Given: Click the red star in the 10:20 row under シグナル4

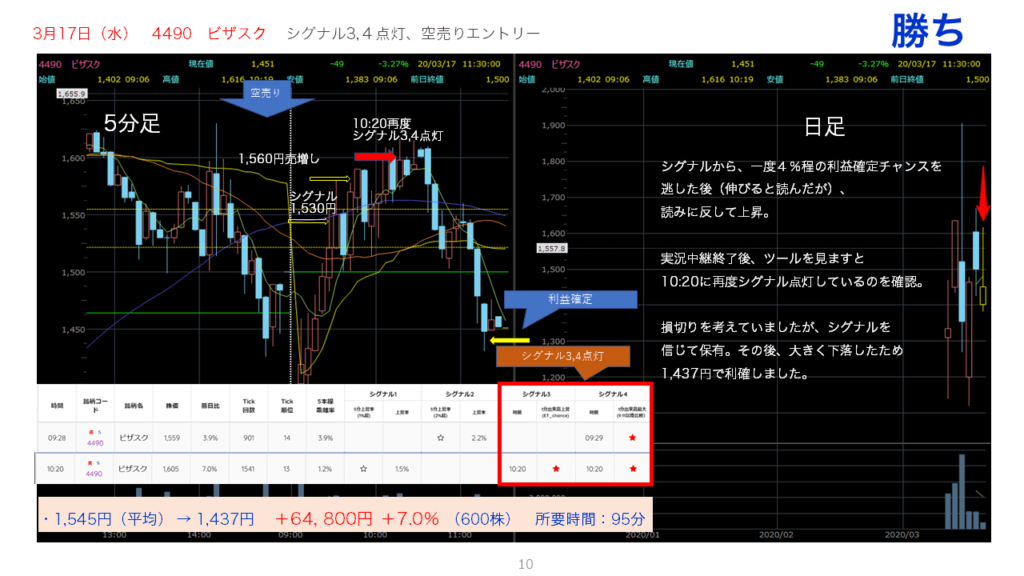Looking at the screenshot, I should click(632, 469).
